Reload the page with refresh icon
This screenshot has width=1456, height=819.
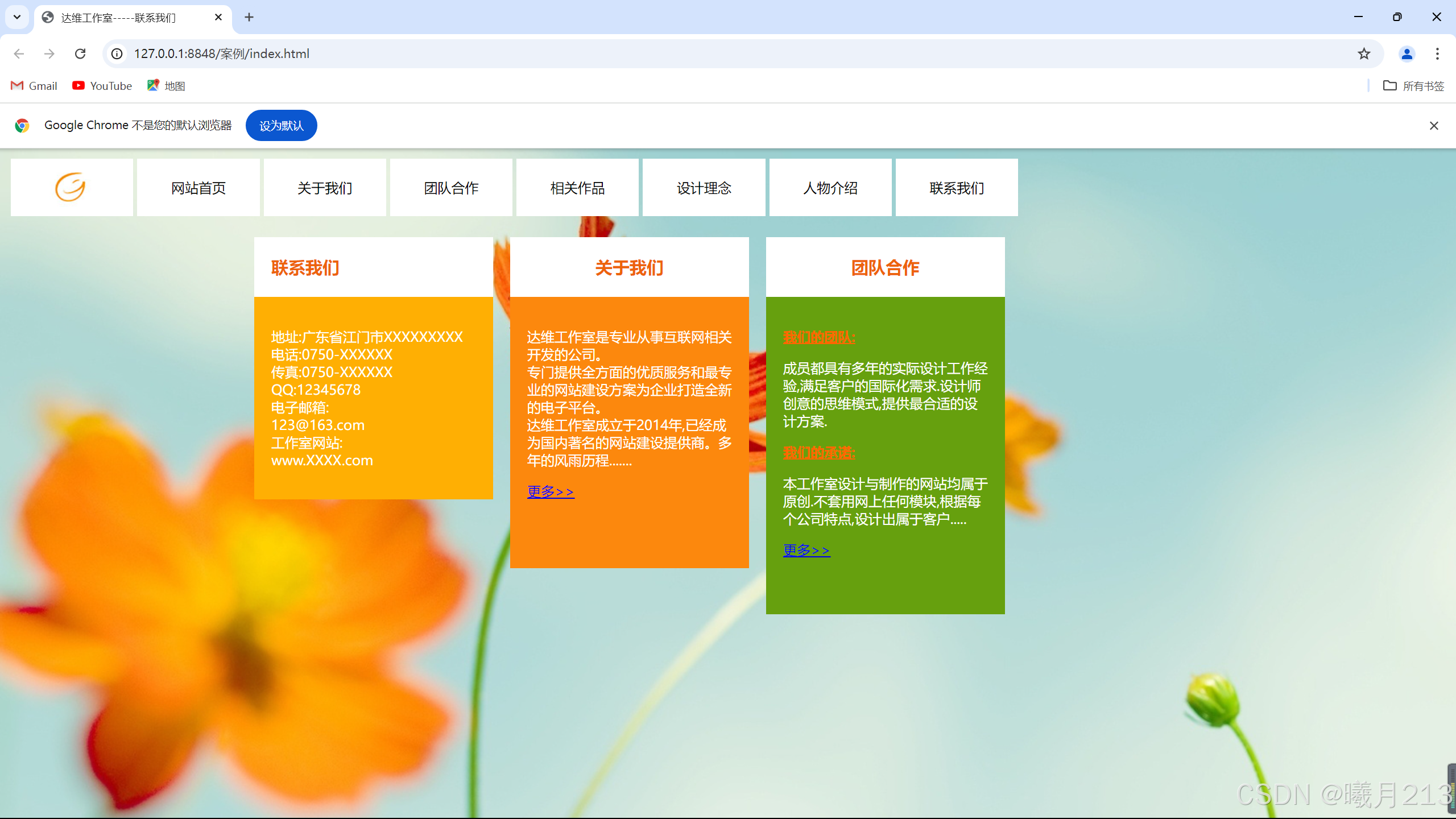pos(80,53)
